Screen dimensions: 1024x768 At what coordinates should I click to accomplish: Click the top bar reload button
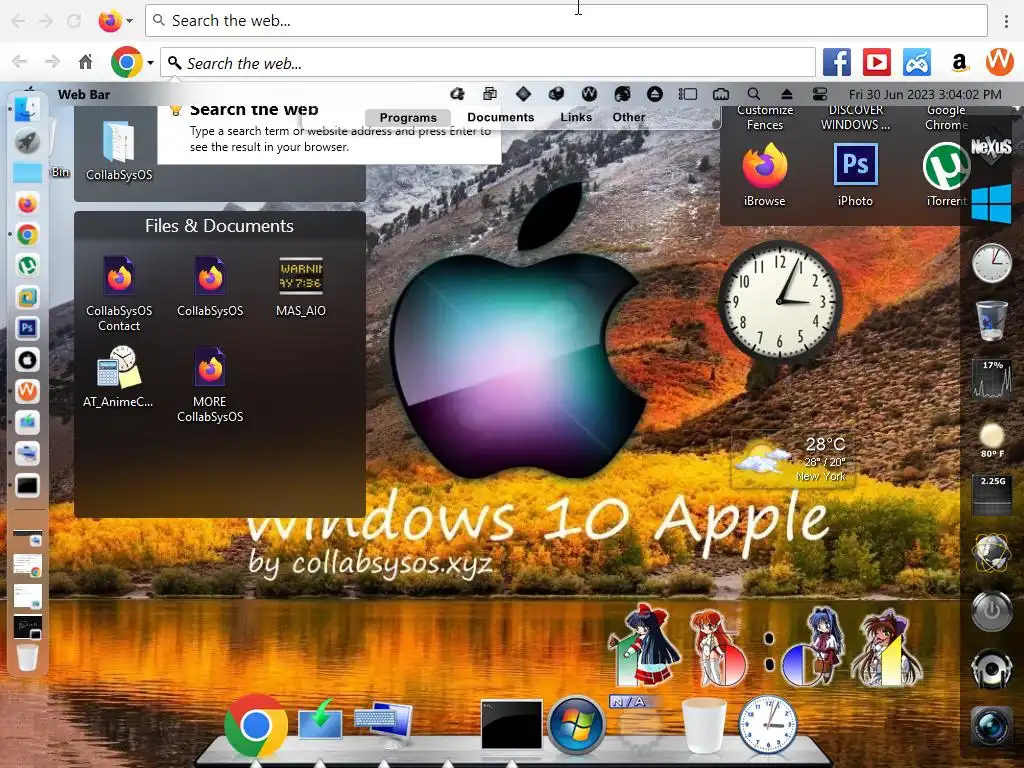[x=74, y=21]
